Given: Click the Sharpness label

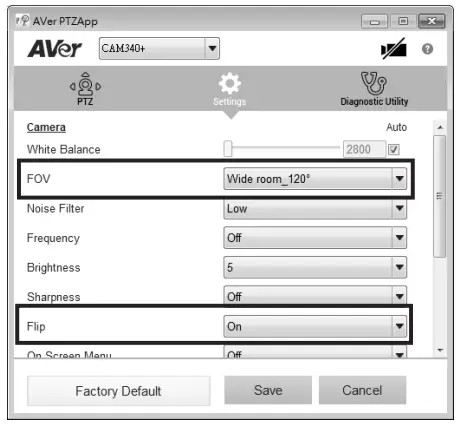Looking at the screenshot, I should pyautogui.click(x=53, y=297).
